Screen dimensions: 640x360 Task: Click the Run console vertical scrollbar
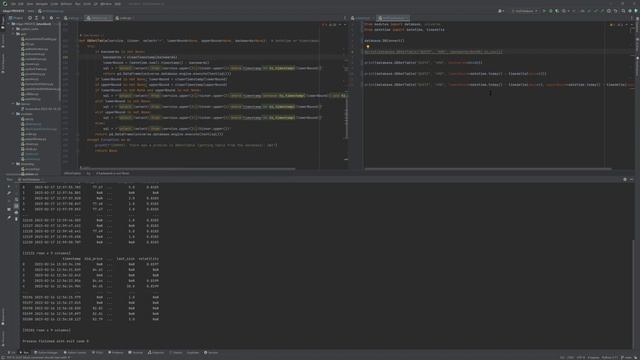(633, 294)
